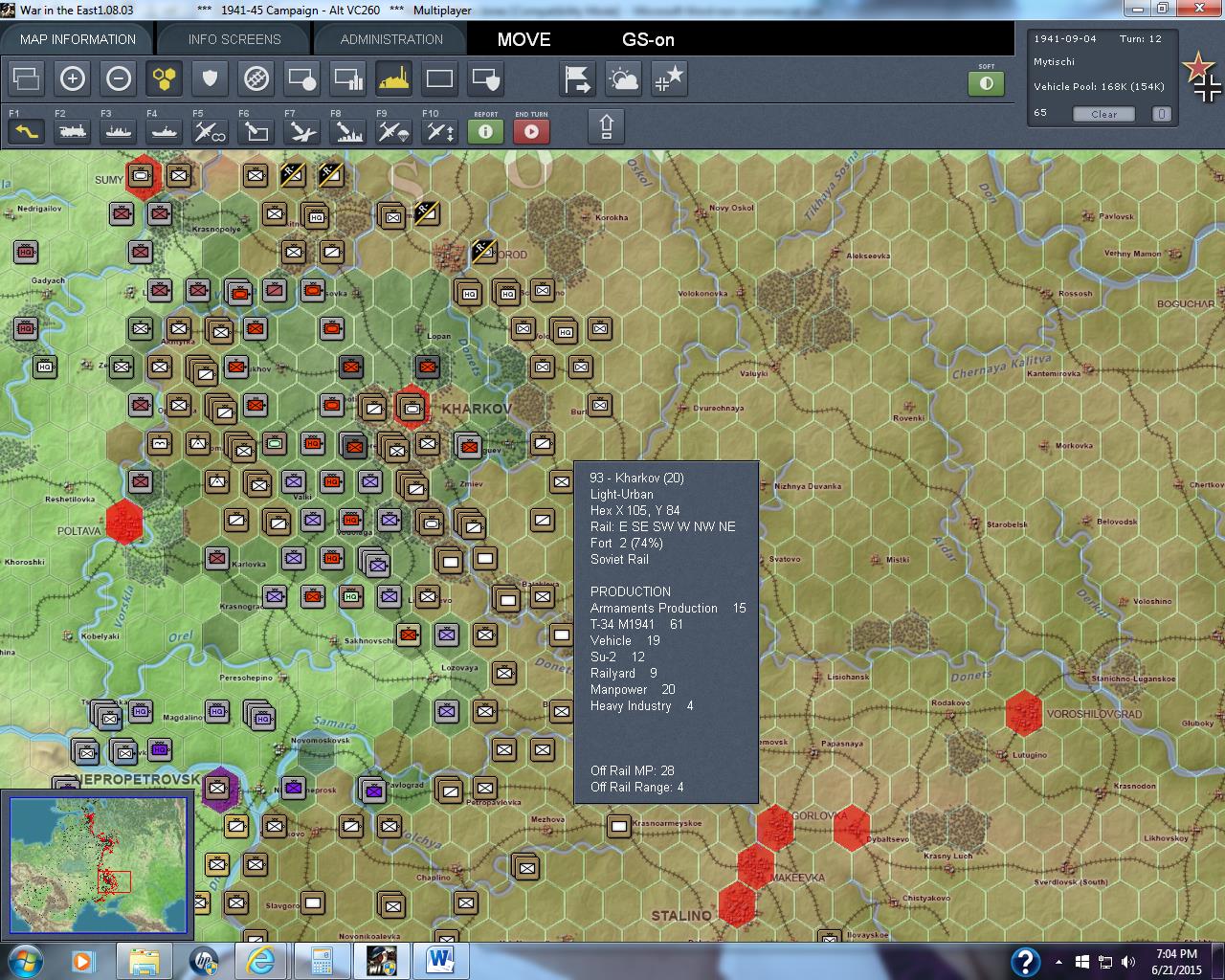Click the purple Dnepropetrovsk hex
Viewport: 1225px width, 980px height.
(x=220, y=789)
